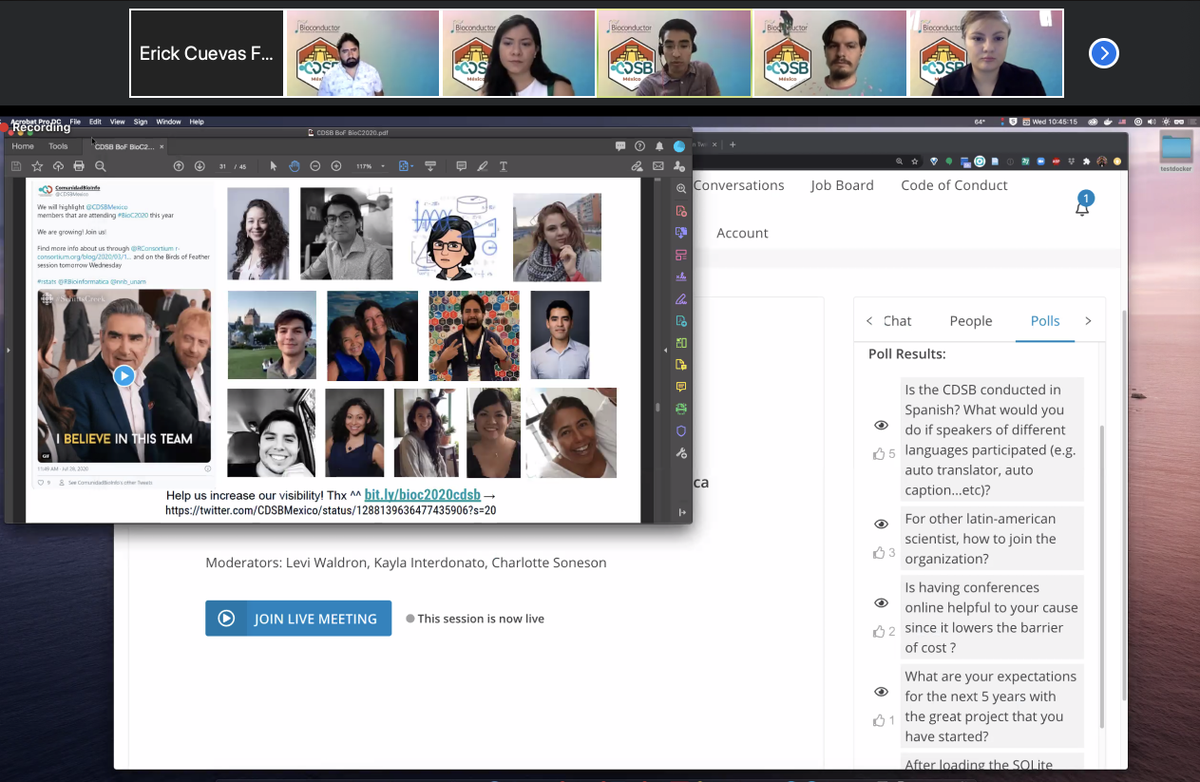Image resolution: width=1200 pixels, height=782 pixels.
Task: Click the page number field showing 31
Action: click(x=224, y=166)
